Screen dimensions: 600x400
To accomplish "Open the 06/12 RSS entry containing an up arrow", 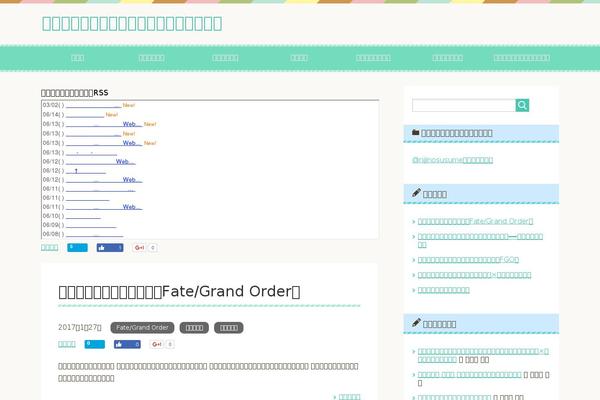I will (x=86, y=171).
